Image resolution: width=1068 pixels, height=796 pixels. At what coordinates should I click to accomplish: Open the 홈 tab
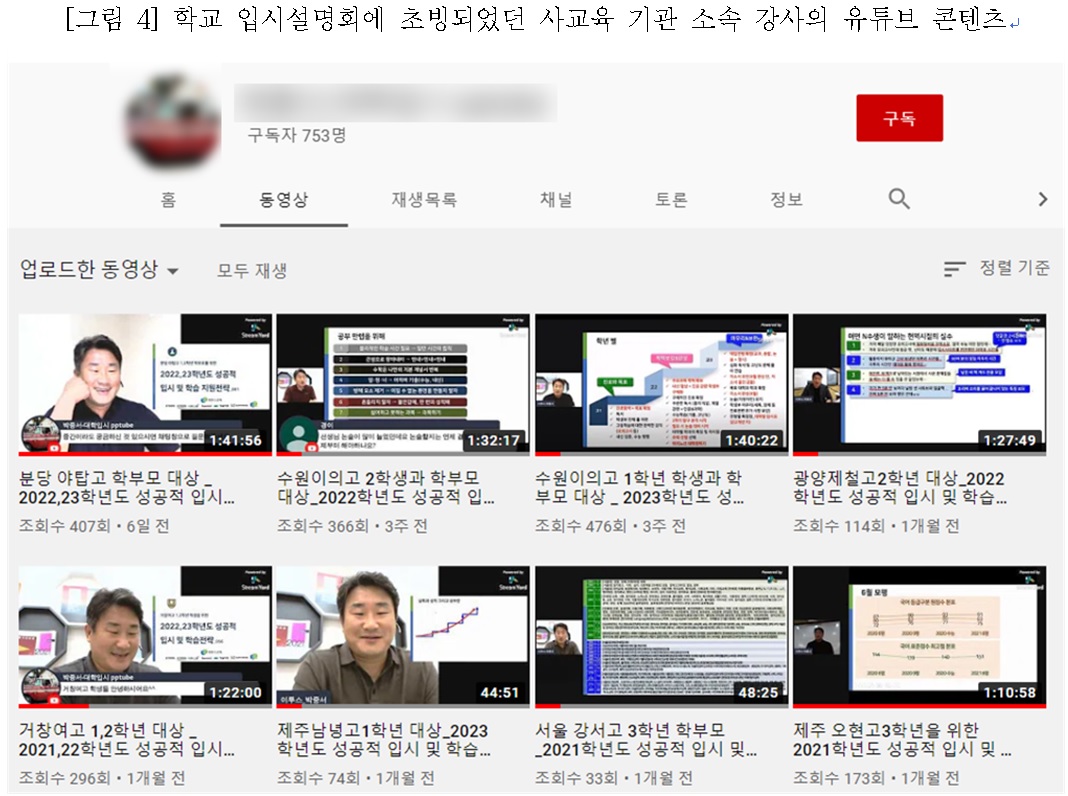pos(168,200)
